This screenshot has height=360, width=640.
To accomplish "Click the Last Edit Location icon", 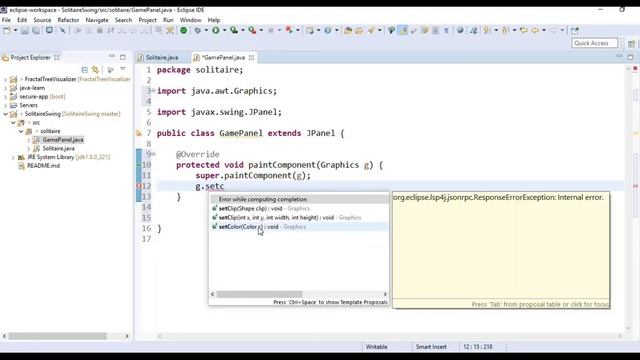I will pos(524,30).
